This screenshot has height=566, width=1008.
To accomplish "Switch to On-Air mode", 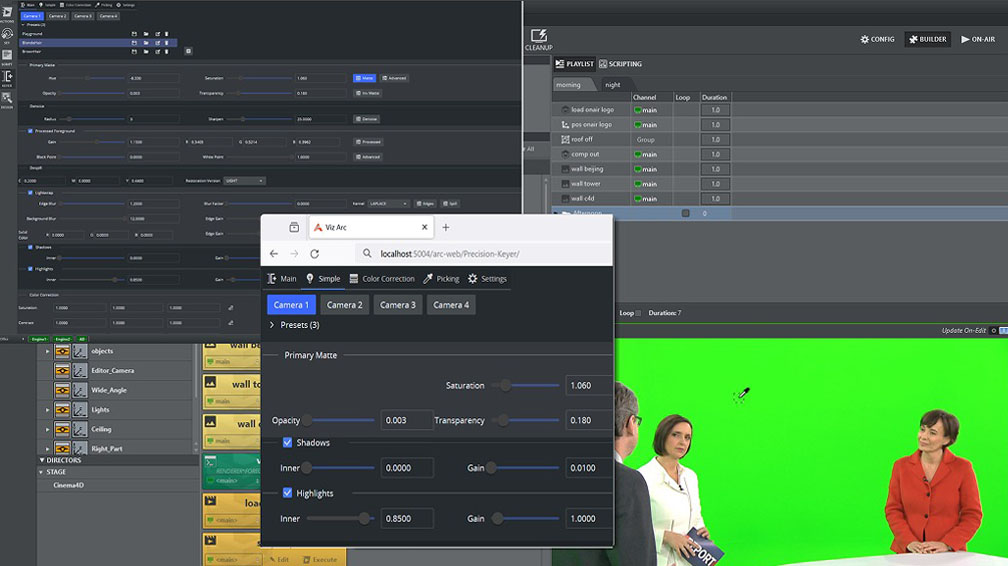I will pyautogui.click(x=978, y=39).
